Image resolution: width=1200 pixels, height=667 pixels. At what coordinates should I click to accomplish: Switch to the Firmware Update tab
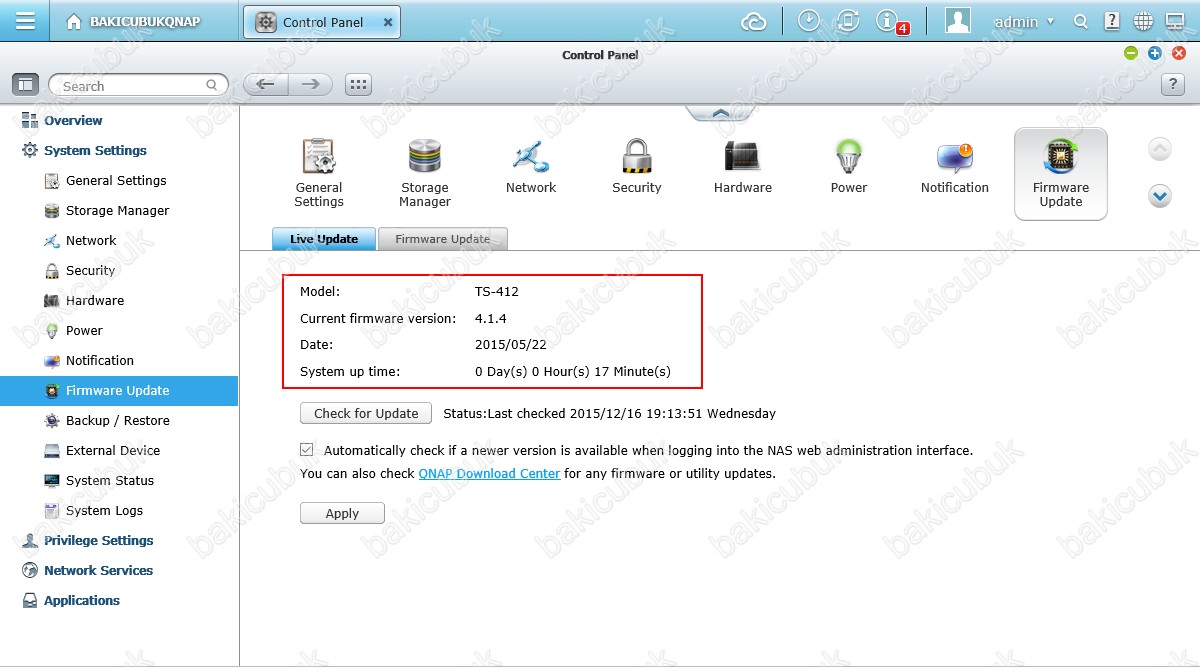pyautogui.click(x=443, y=239)
